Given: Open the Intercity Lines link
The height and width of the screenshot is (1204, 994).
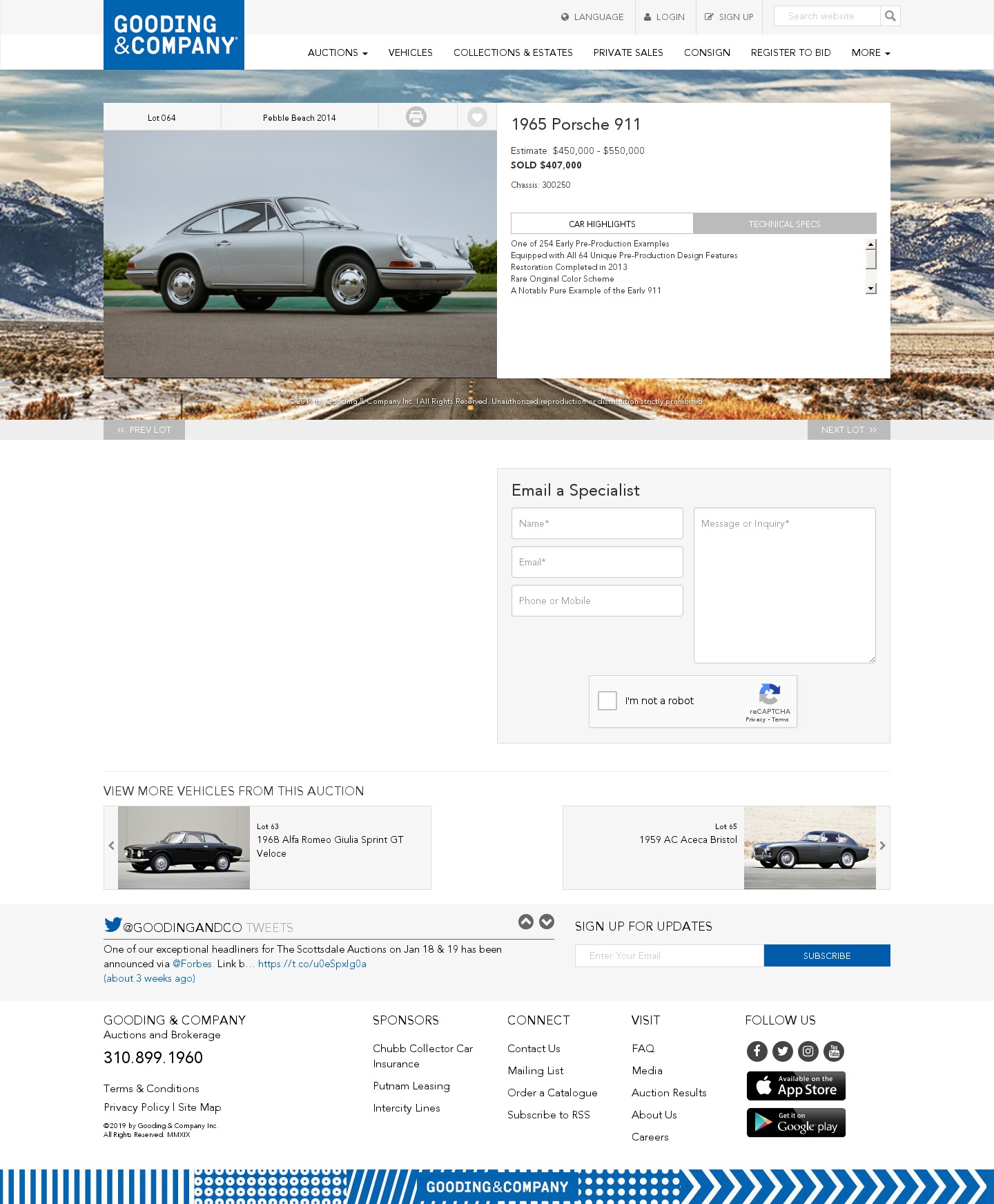Looking at the screenshot, I should [x=407, y=1108].
